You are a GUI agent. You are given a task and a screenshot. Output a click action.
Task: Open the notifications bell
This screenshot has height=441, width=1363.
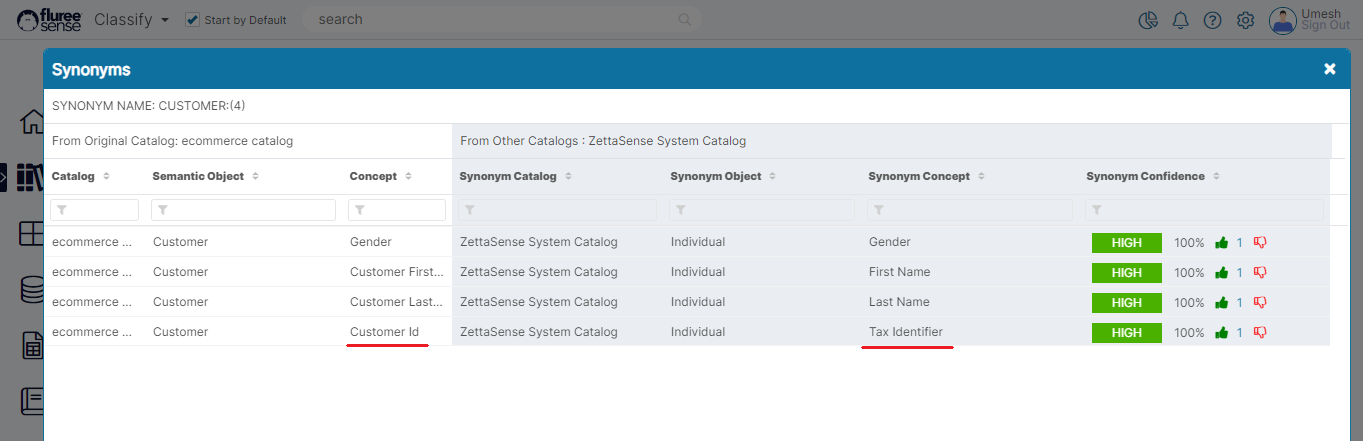1180,20
